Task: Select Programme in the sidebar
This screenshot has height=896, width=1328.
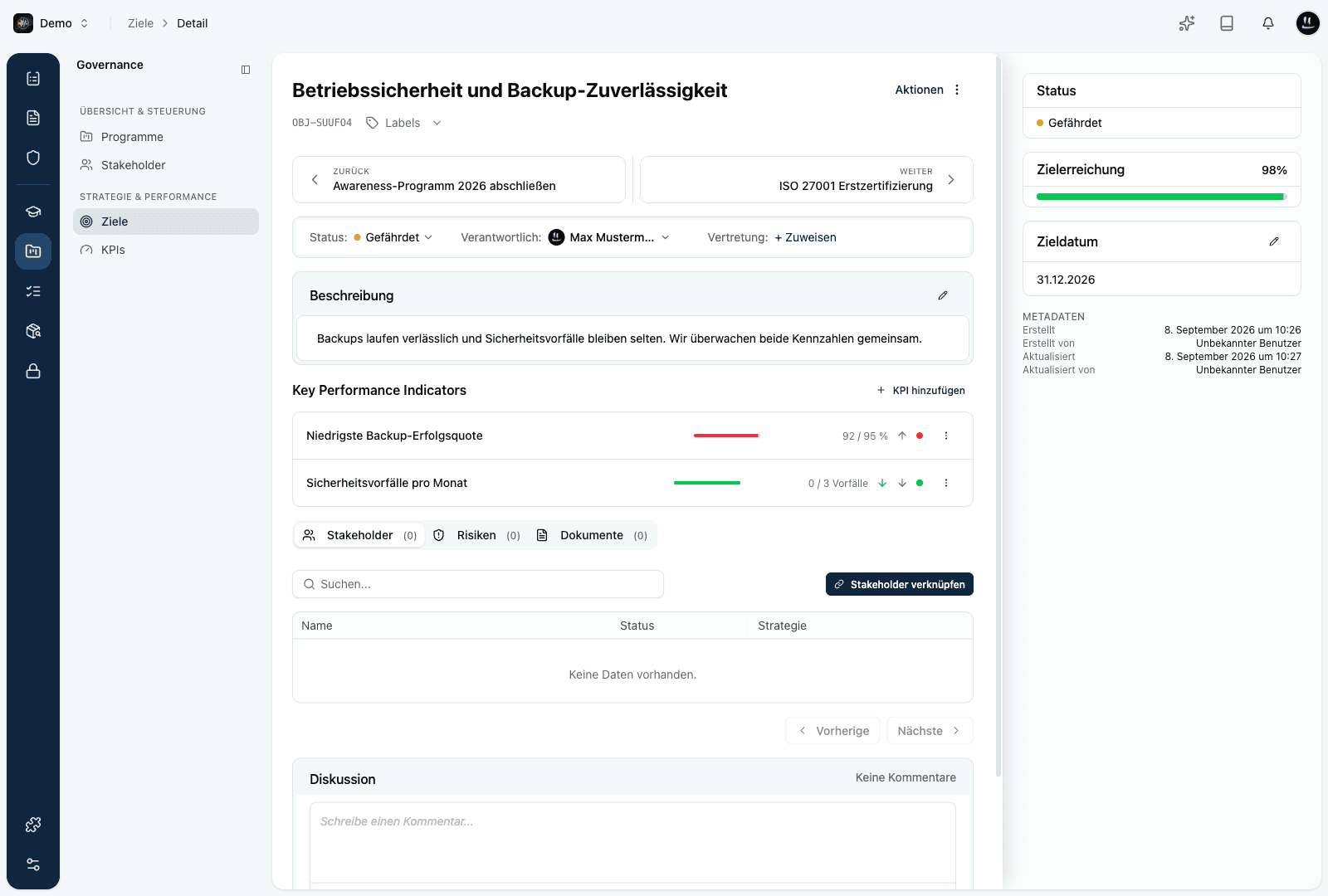Action: pyautogui.click(x=166, y=137)
